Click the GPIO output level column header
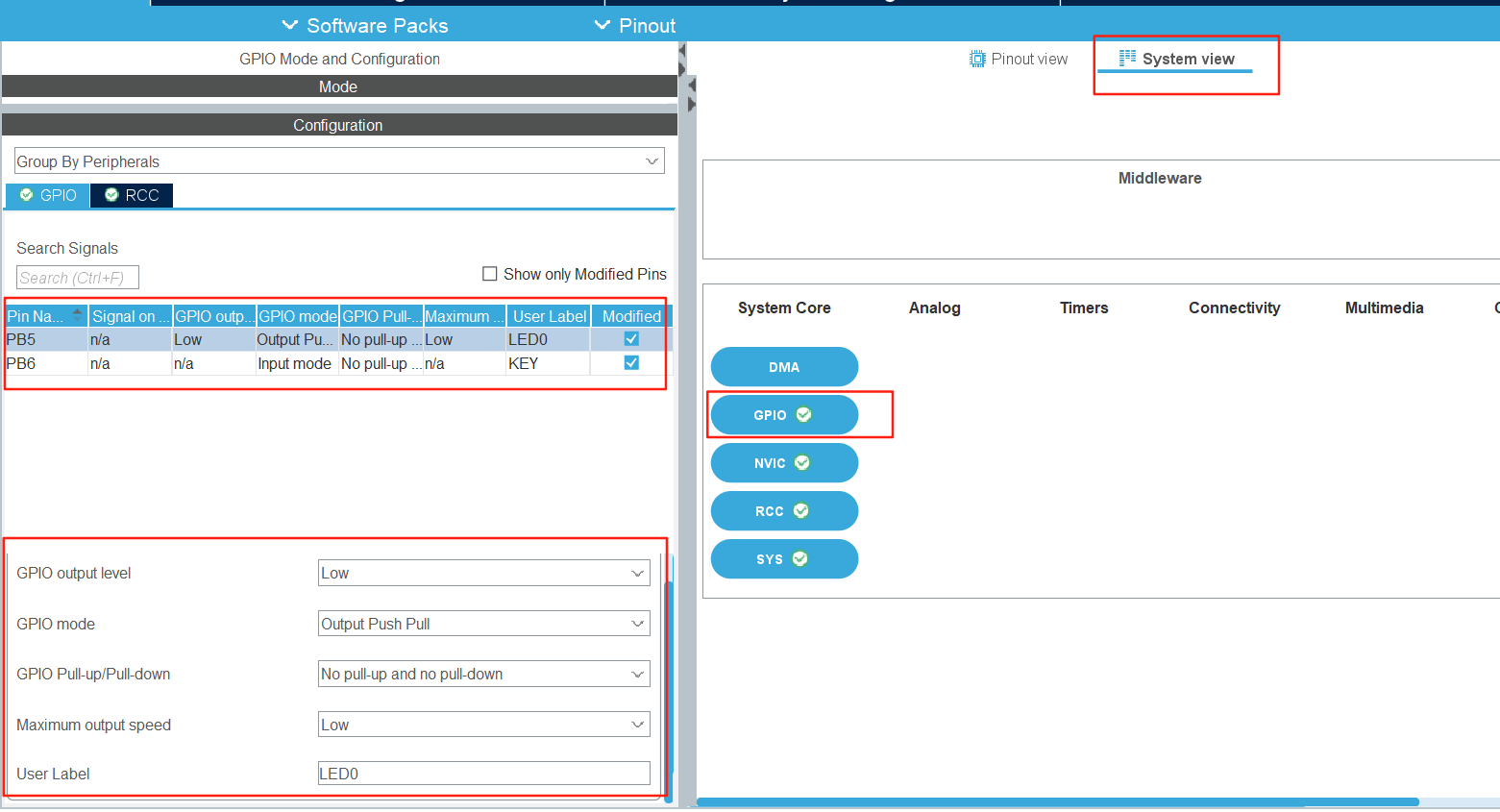This screenshot has width=1500, height=812. click(x=214, y=316)
